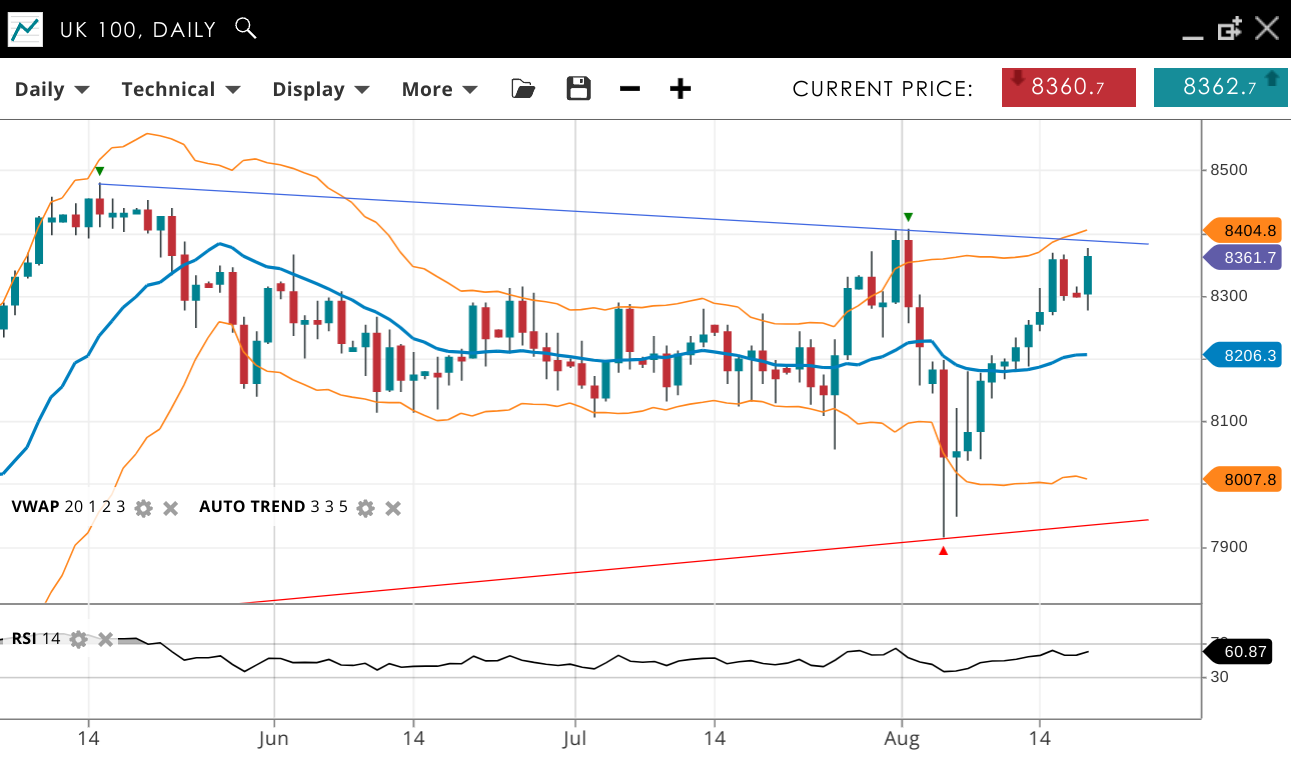Remove the Auto Trend indicator

(x=393, y=508)
